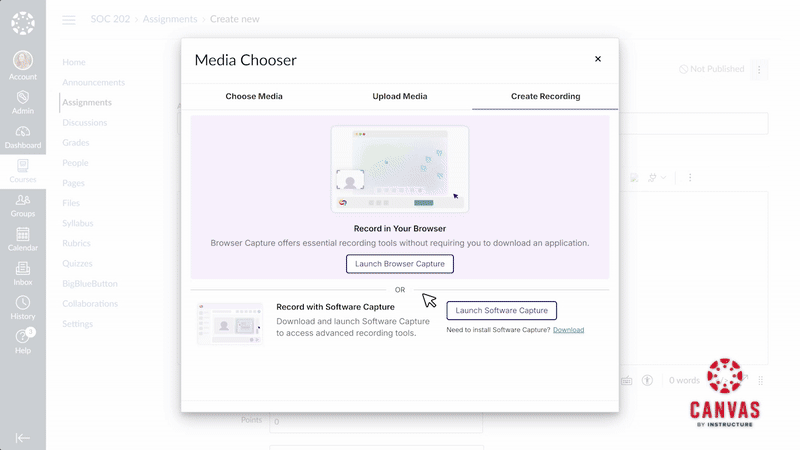Open the Inbox icon
The image size is (800, 450).
(22, 272)
